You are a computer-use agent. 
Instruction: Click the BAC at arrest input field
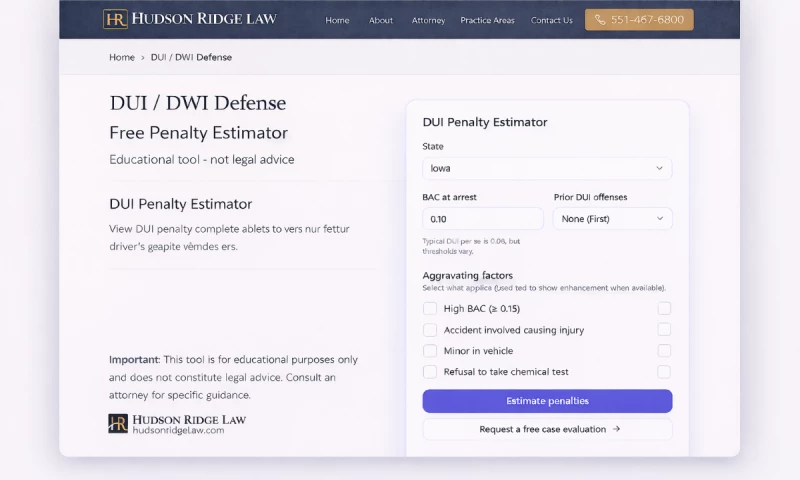[482, 219]
